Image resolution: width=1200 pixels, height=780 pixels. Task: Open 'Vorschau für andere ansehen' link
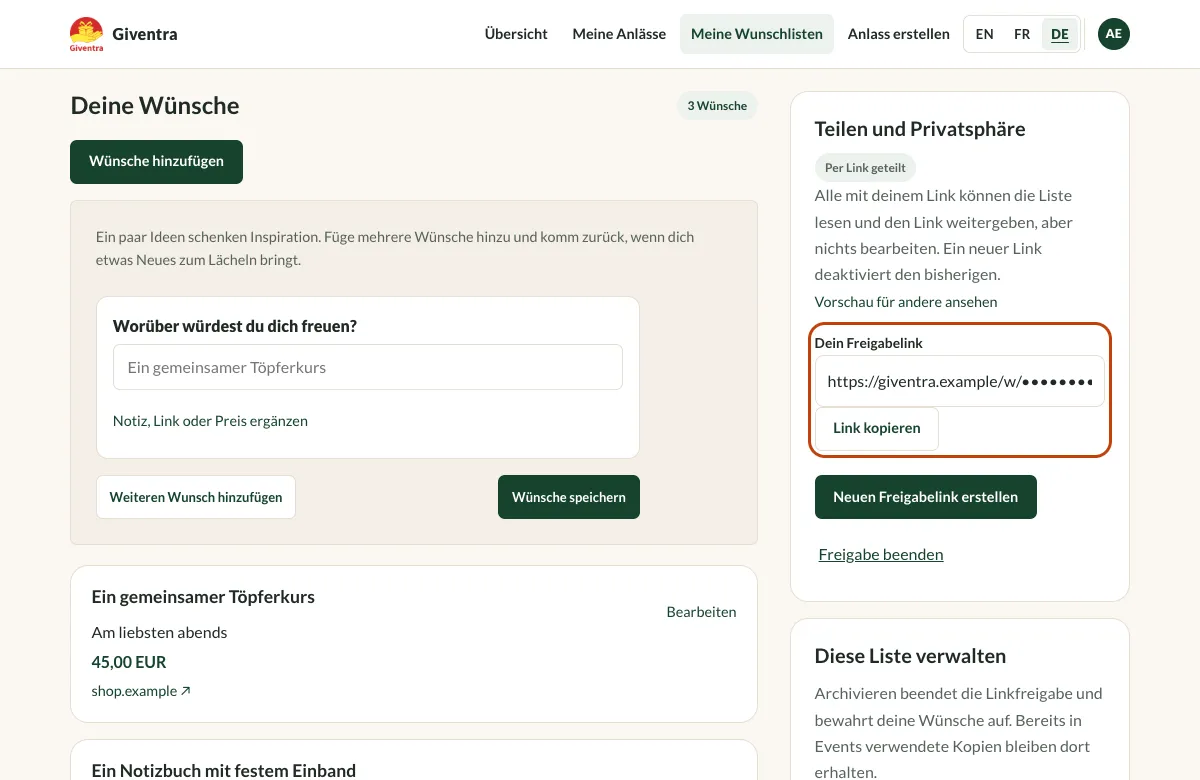[906, 302]
